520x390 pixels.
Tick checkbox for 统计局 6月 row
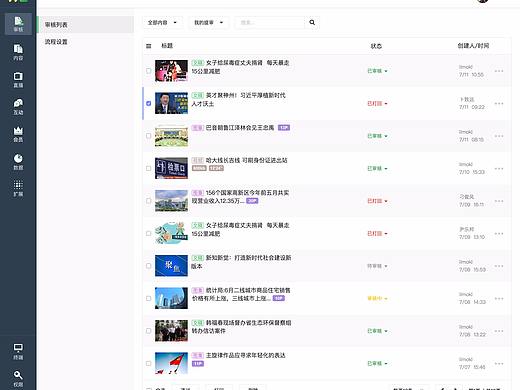click(x=149, y=298)
